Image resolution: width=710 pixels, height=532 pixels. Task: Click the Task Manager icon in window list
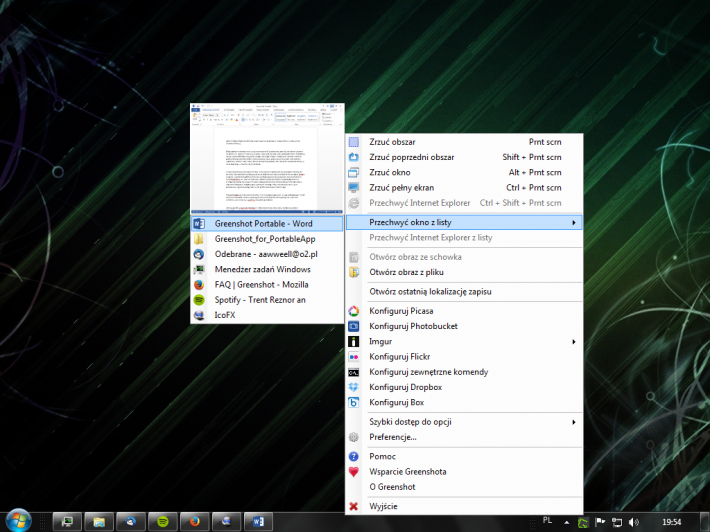coord(199,269)
